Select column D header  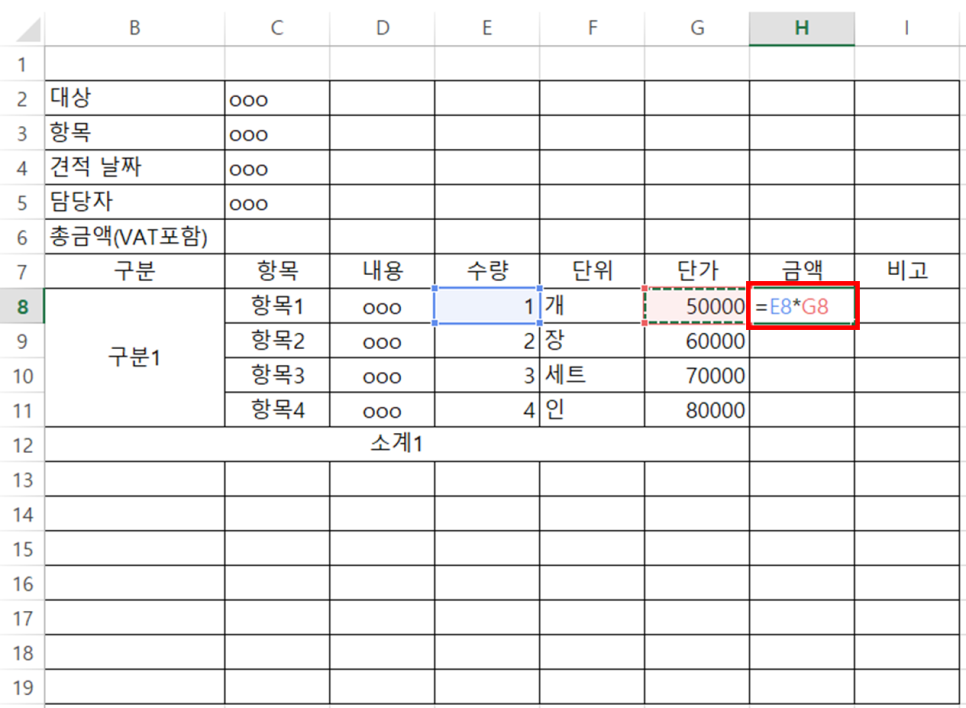[x=383, y=28]
